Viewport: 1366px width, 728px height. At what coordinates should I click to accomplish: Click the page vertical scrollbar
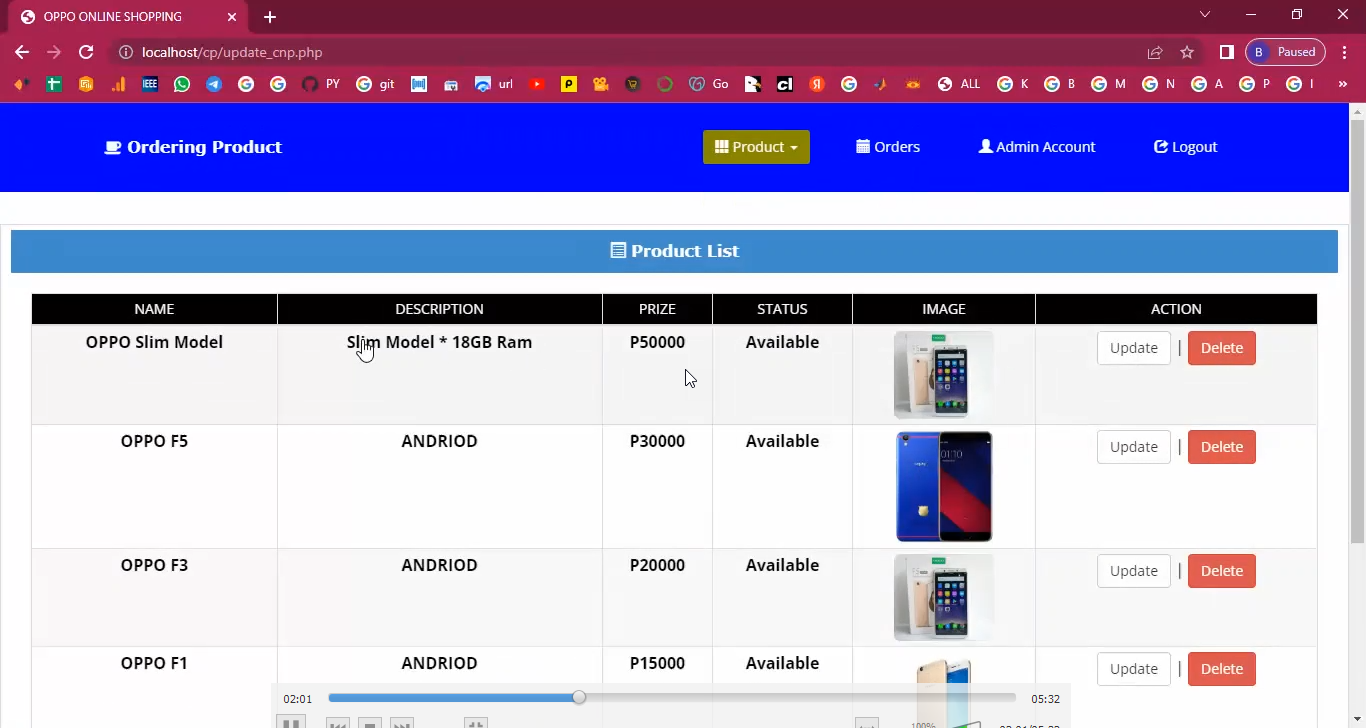coord(1357,330)
